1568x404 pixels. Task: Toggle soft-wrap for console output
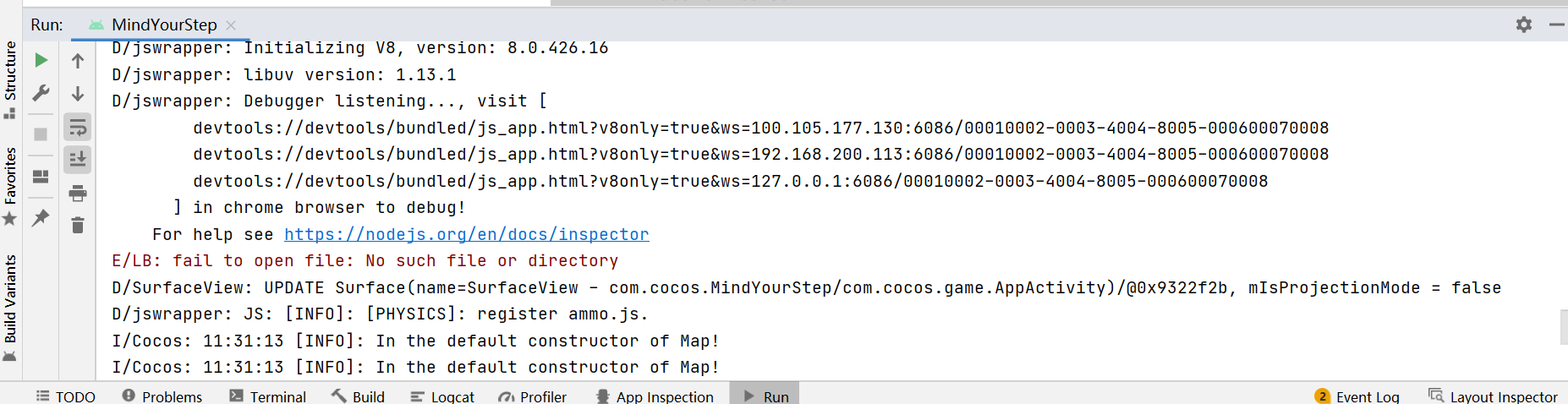[78, 128]
